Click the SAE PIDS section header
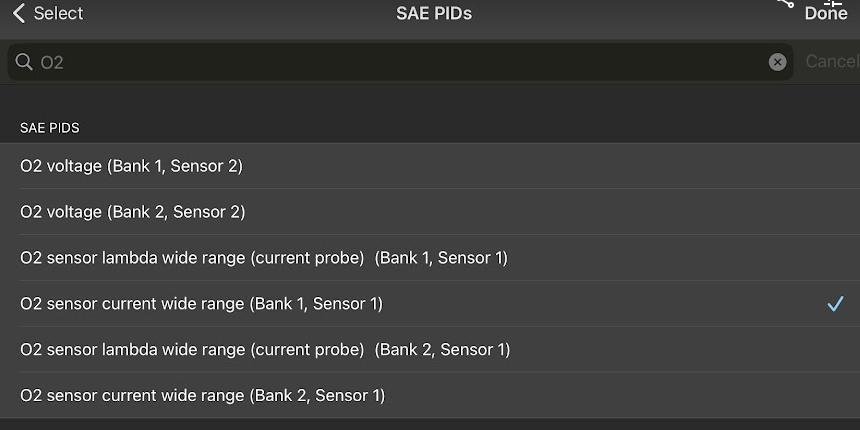Viewport: 860px width, 430px height. 50,128
